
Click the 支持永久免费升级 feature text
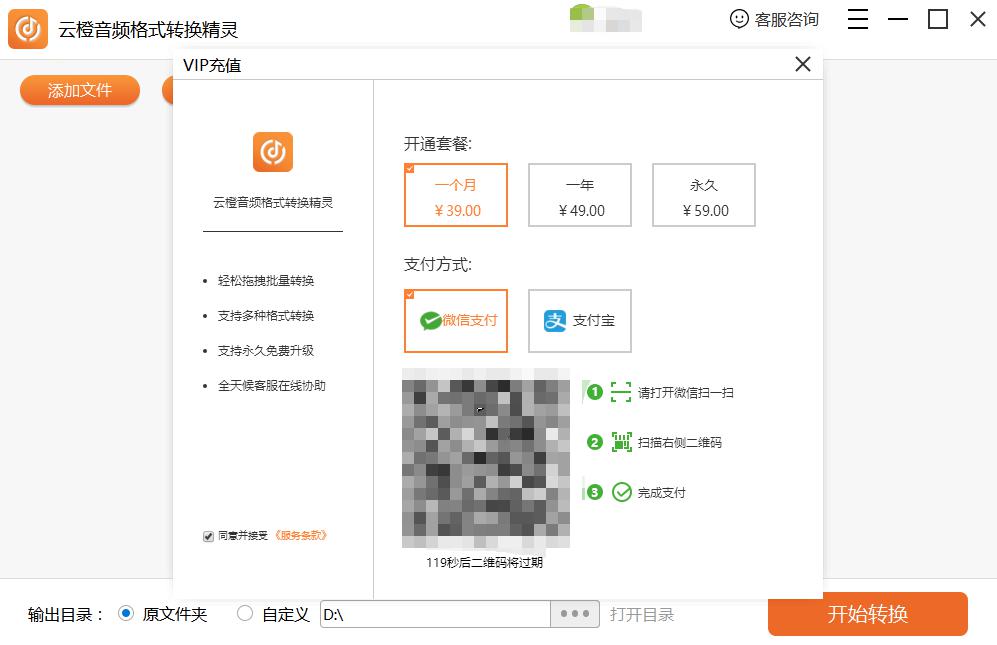click(266, 350)
